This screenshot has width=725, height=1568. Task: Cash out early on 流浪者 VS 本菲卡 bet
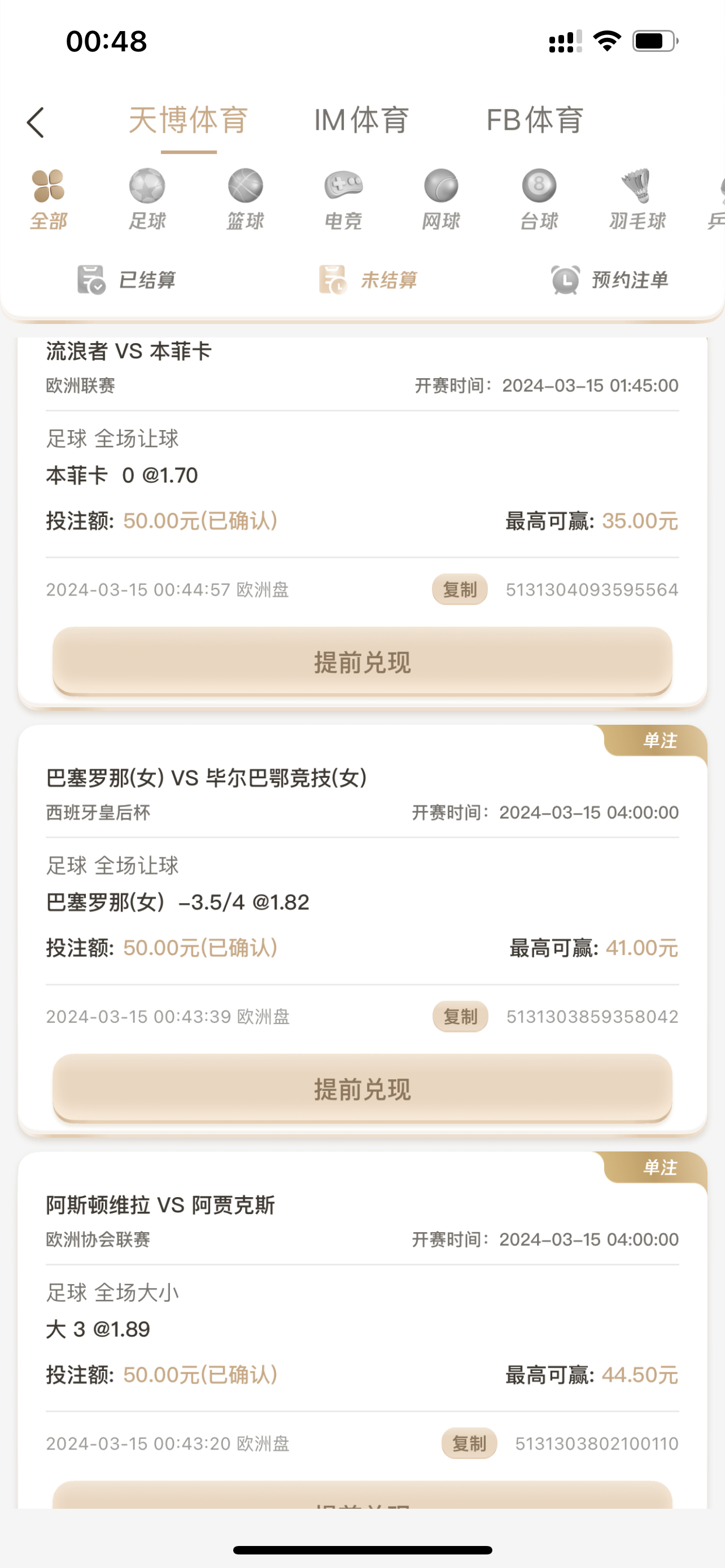(362, 662)
